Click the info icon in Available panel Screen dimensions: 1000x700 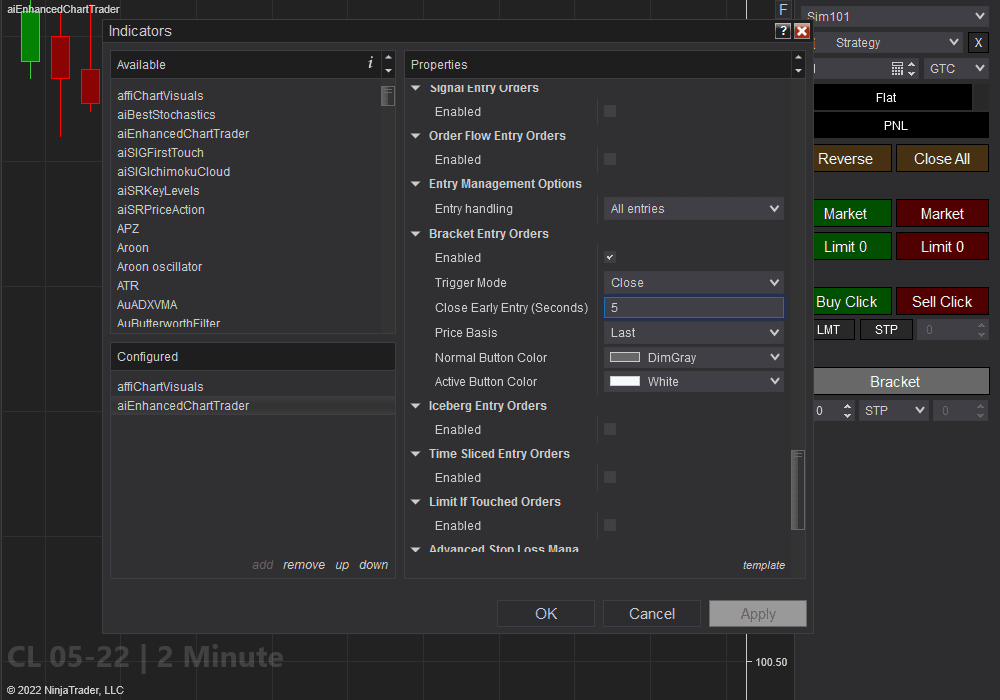370,63
